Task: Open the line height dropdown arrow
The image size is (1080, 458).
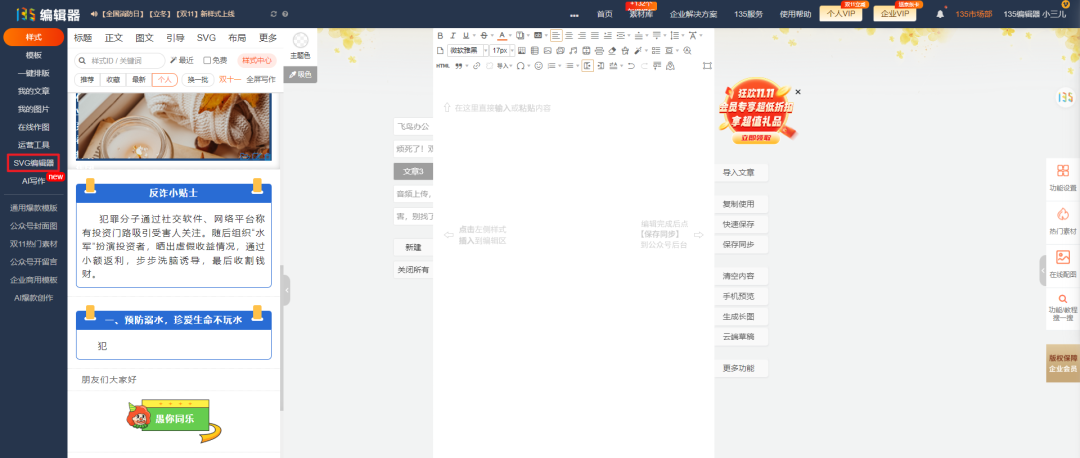Action: [683, 35]
